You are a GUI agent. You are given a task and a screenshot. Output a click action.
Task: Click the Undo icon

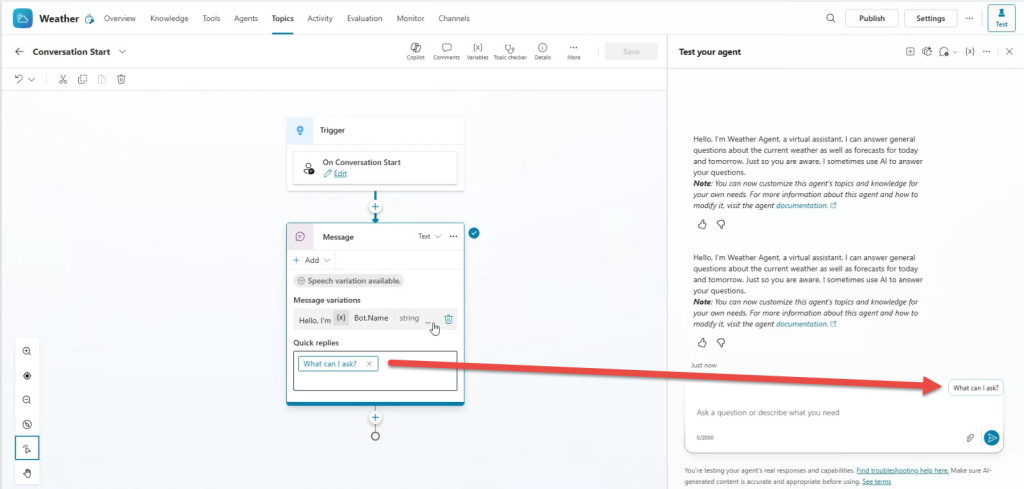19,79
